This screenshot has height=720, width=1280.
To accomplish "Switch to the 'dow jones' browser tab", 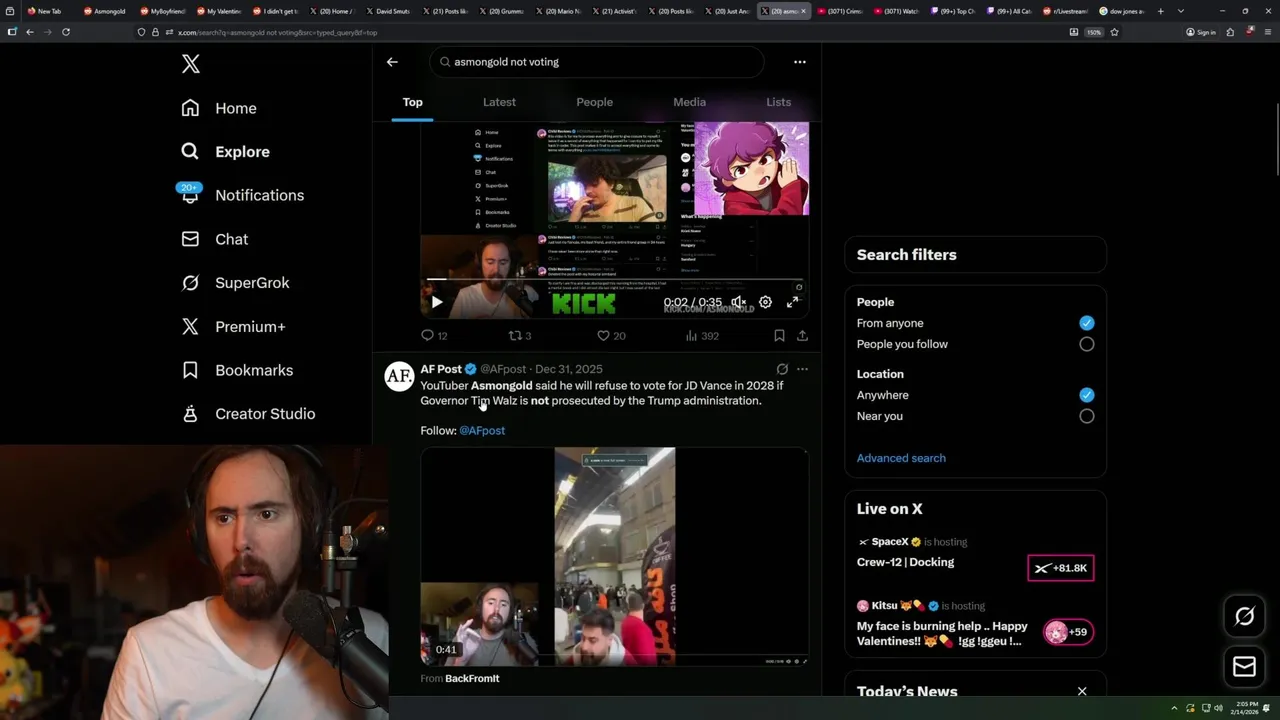I will click(x=1123, y=11).
